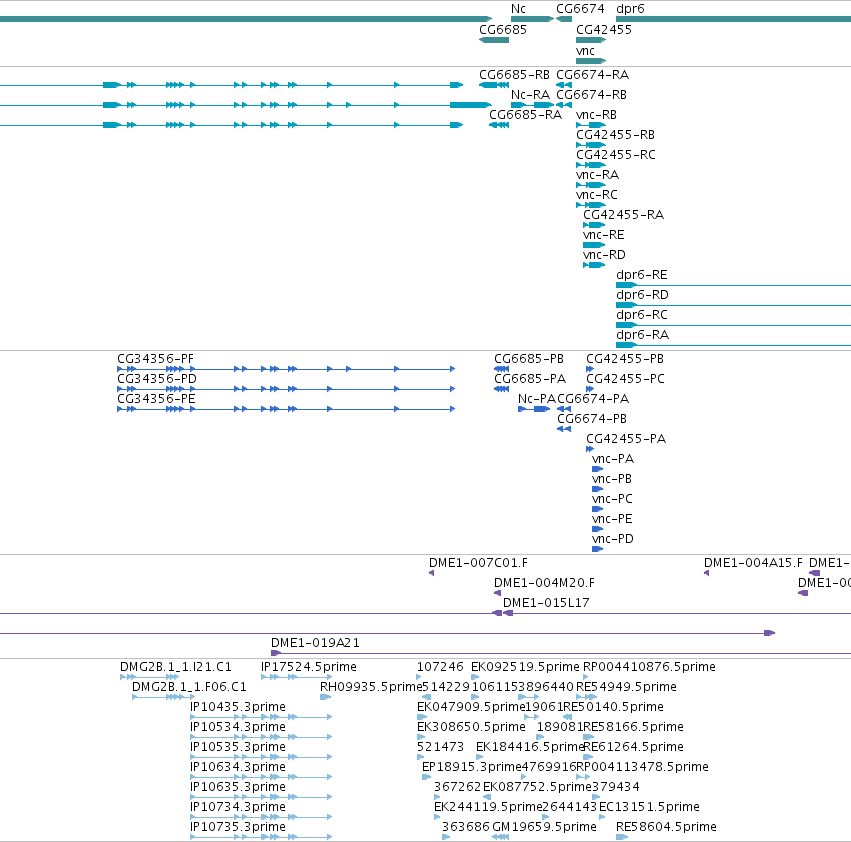Click the CG6674-PB protein label

click(592, 419)
